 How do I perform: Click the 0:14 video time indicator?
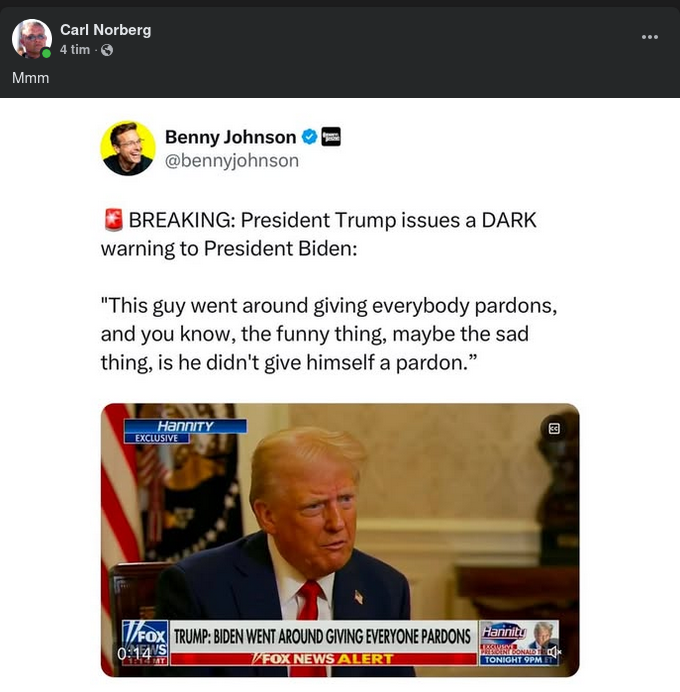[x=134, y=653]
